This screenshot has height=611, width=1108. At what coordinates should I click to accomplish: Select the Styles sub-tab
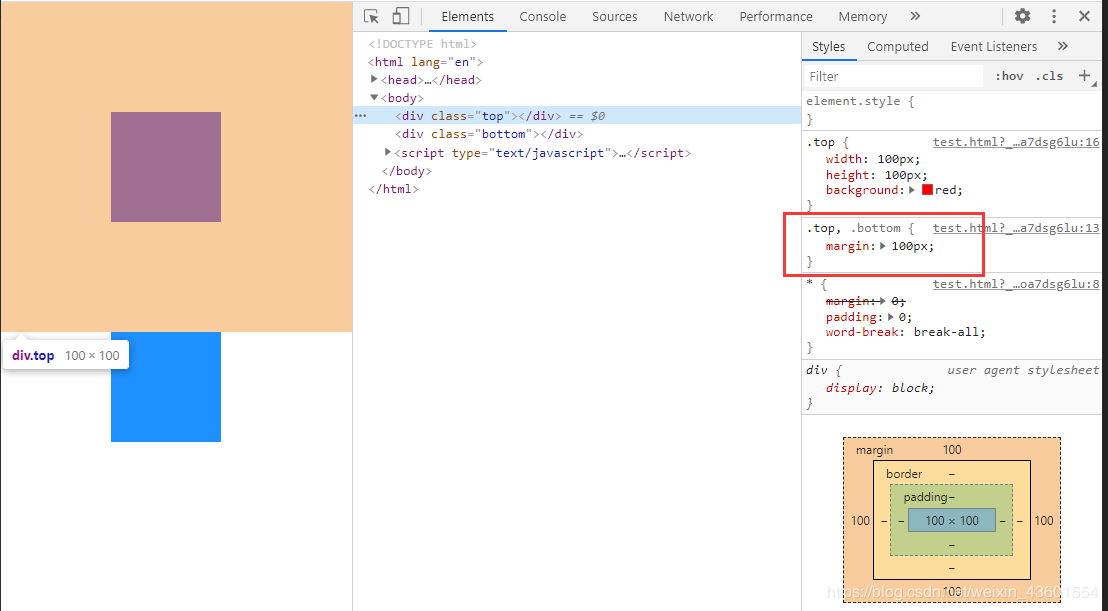pos(828,47)
